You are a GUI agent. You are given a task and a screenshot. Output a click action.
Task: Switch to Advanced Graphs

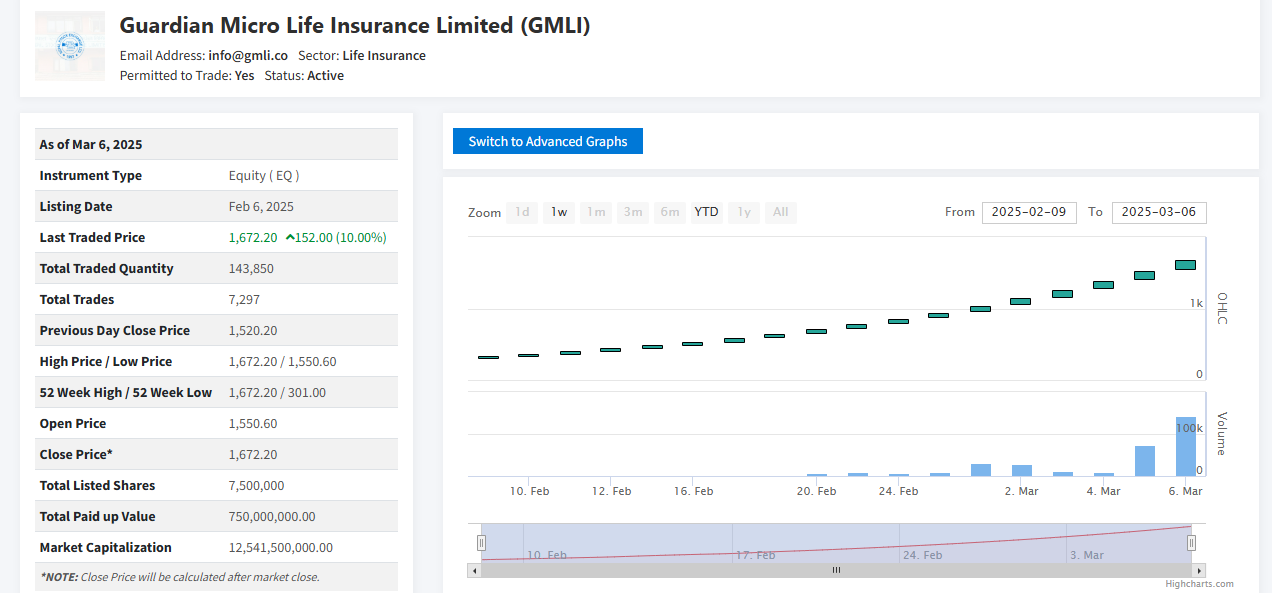click(x=548, y=141)
